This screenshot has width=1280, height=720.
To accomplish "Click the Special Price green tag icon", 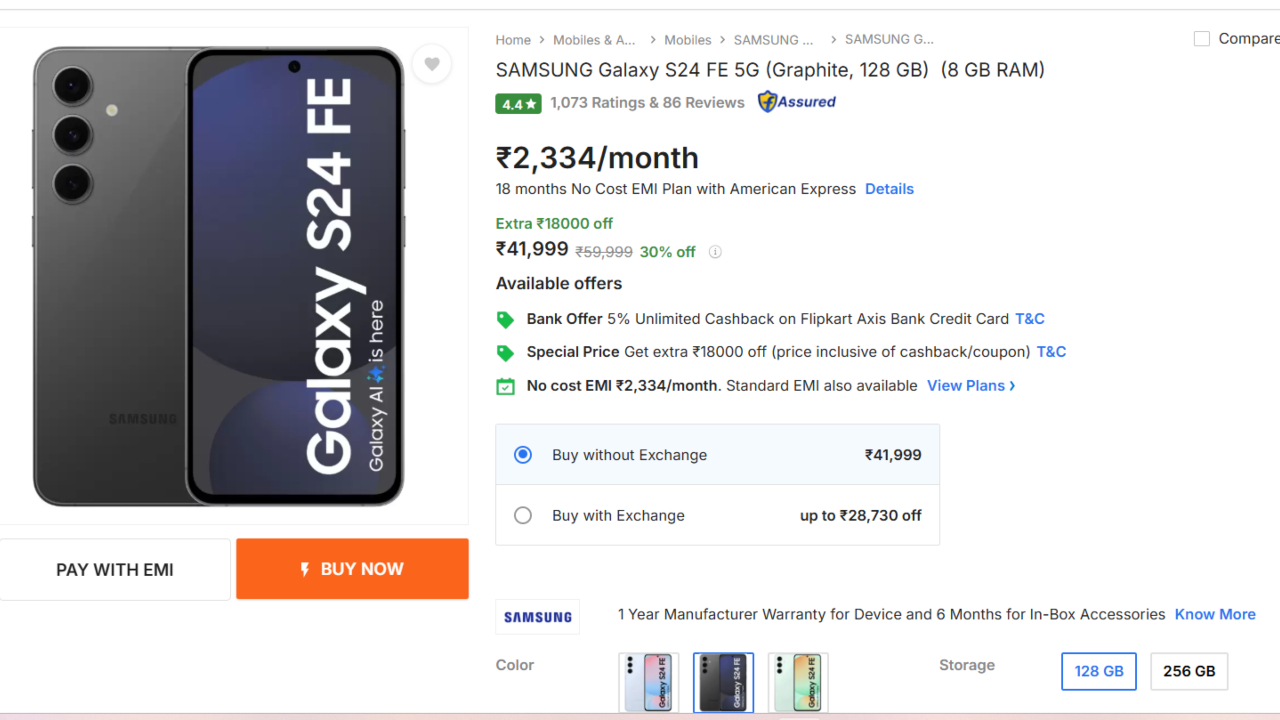I will pyautogui.click(x=506, y=353).
